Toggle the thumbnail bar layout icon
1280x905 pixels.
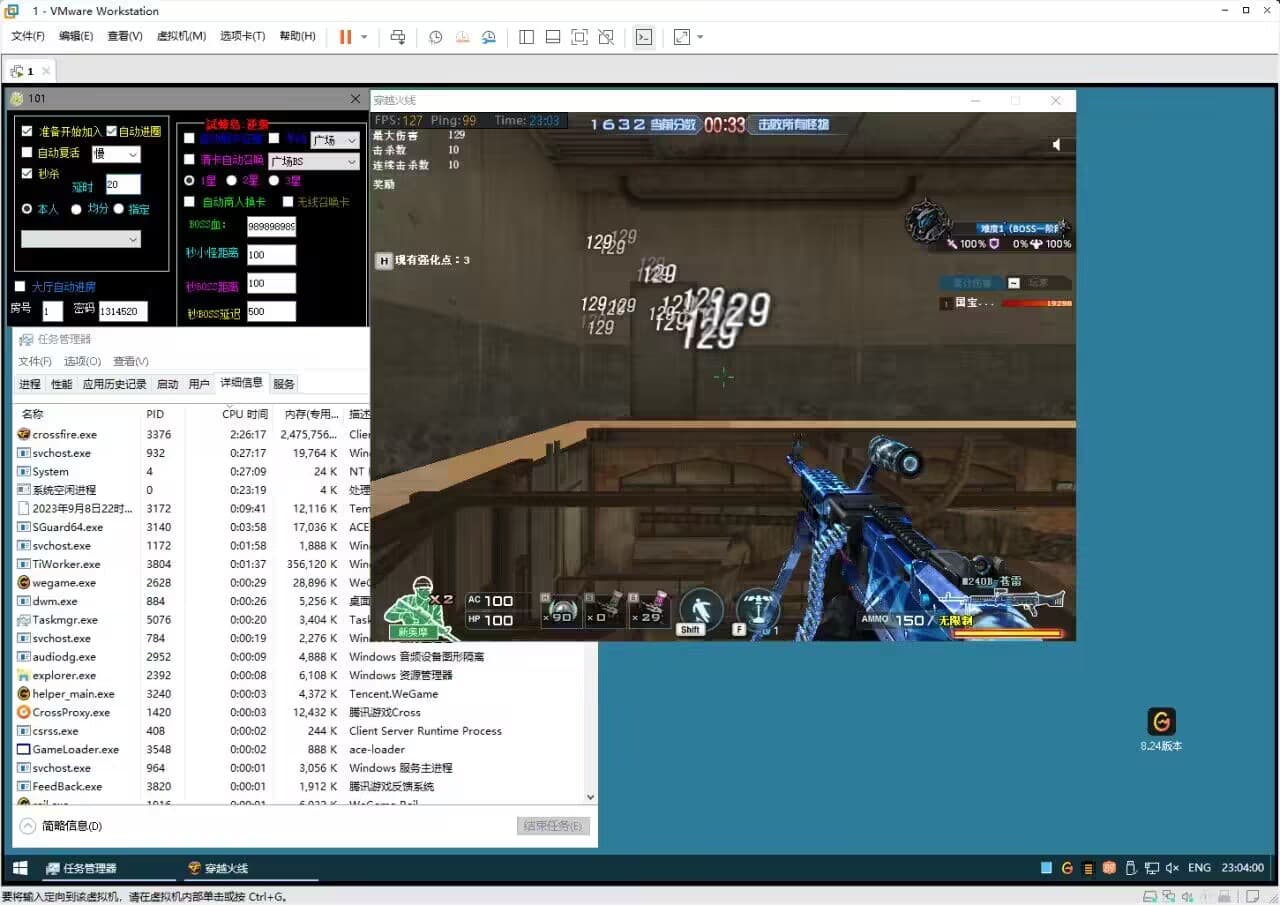tap(553, 37)
